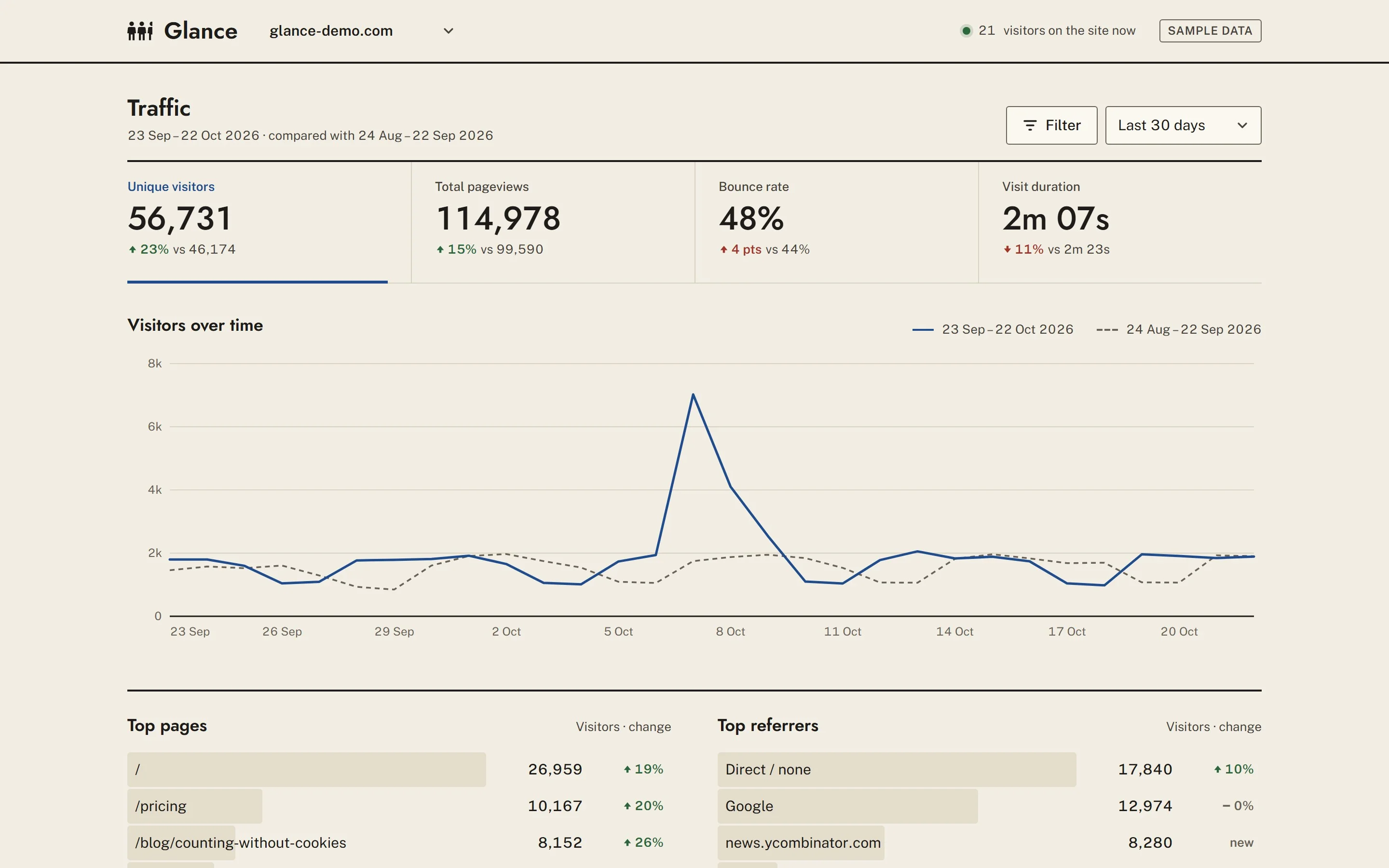Click the 23 Sep axis label

click(190, 632)
